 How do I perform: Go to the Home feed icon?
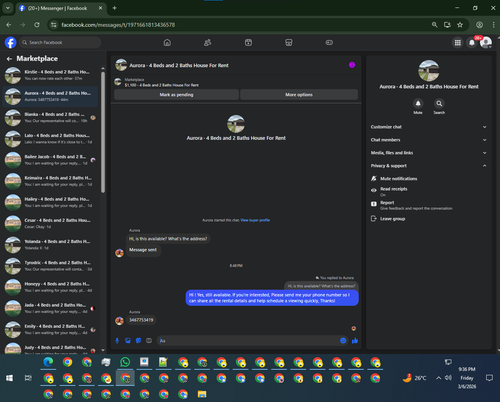167,43
